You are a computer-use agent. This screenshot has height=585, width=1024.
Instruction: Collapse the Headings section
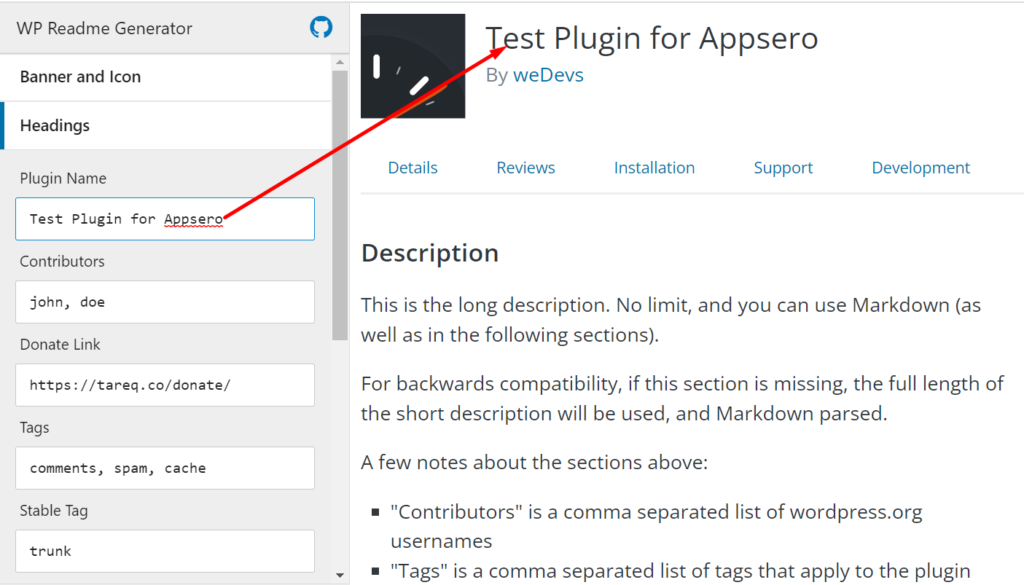point(166,125)
